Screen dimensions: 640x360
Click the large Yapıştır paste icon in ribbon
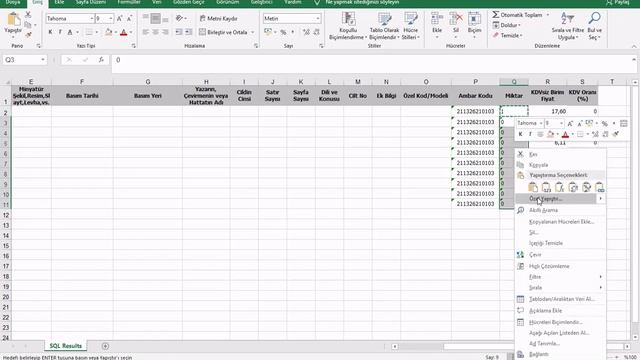pos(13,19)
